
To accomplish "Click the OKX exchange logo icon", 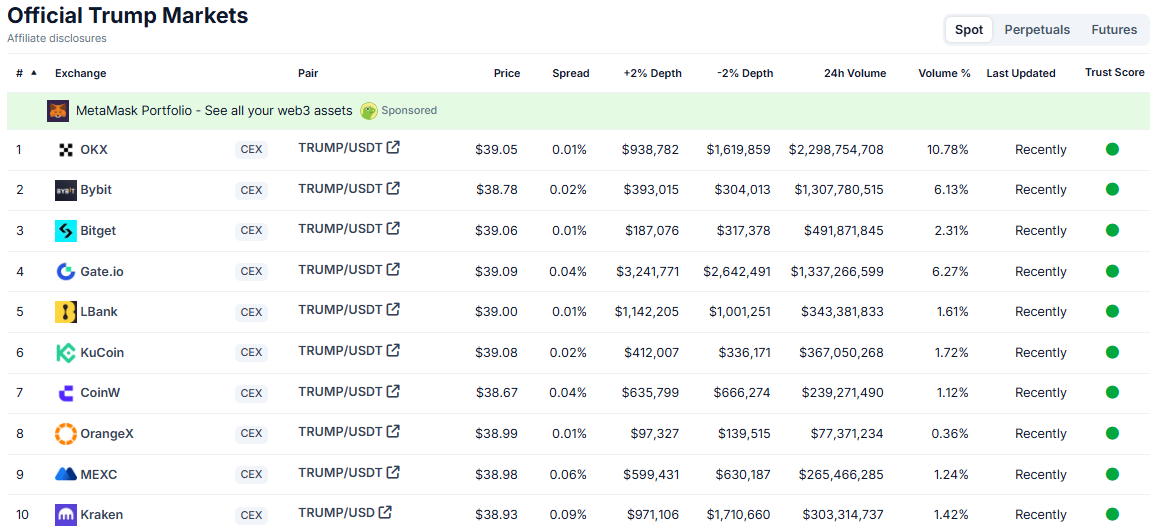I will (66, 150).
